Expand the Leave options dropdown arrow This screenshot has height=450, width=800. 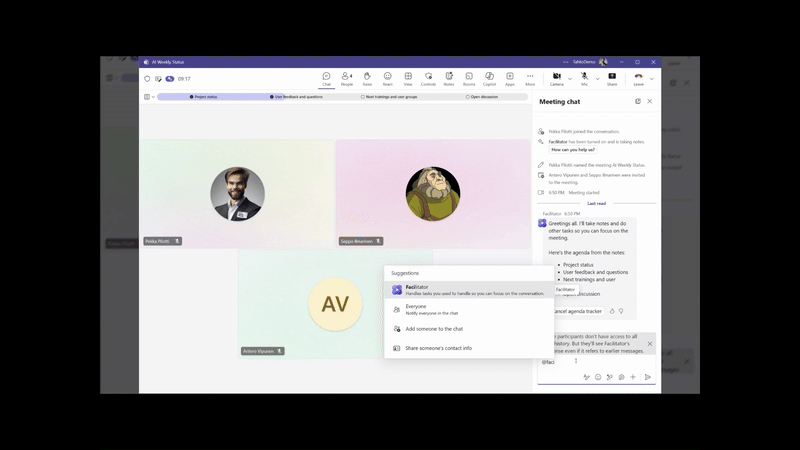pyautogui.click(x=652, y=78)
